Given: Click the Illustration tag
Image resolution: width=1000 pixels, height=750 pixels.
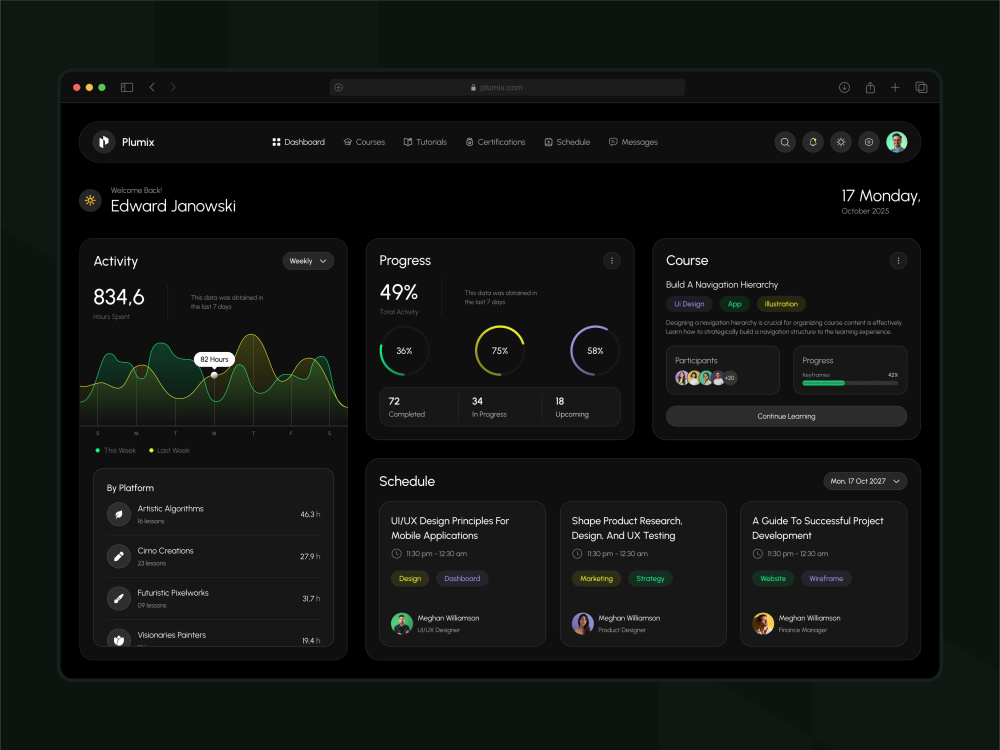Looking at the screenshot, I should [x=781, y=304].
